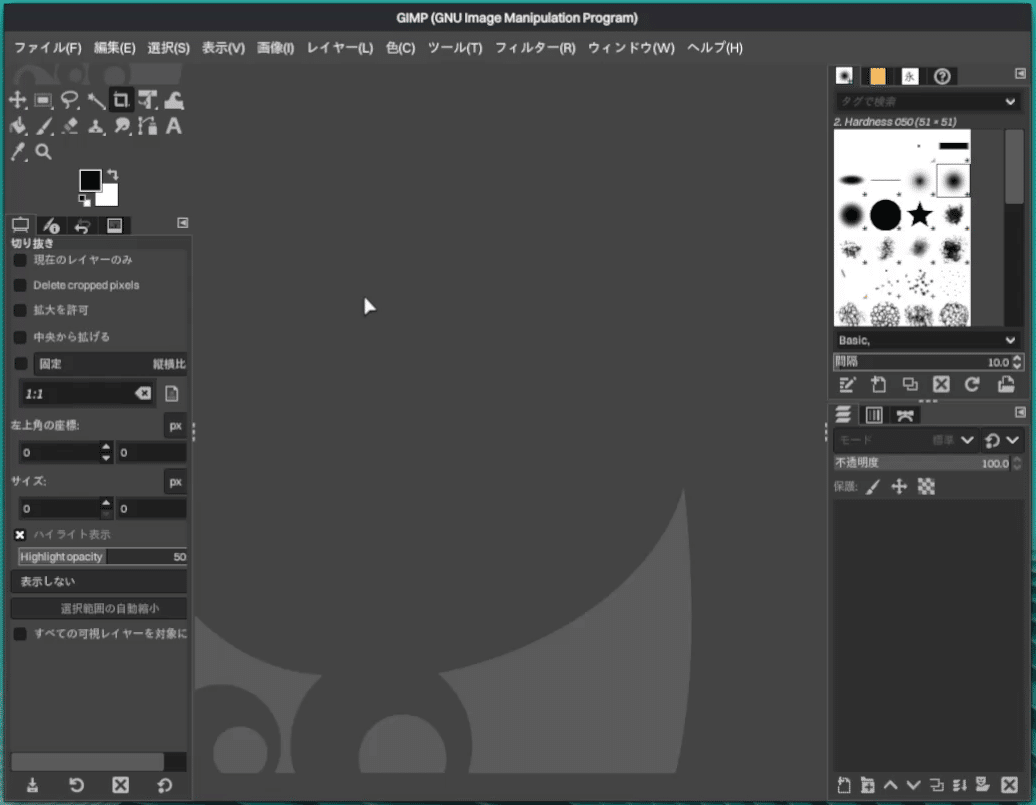Refresh the brushes list
Viewport: 1036px width, 805px height.
pos(973,385)
